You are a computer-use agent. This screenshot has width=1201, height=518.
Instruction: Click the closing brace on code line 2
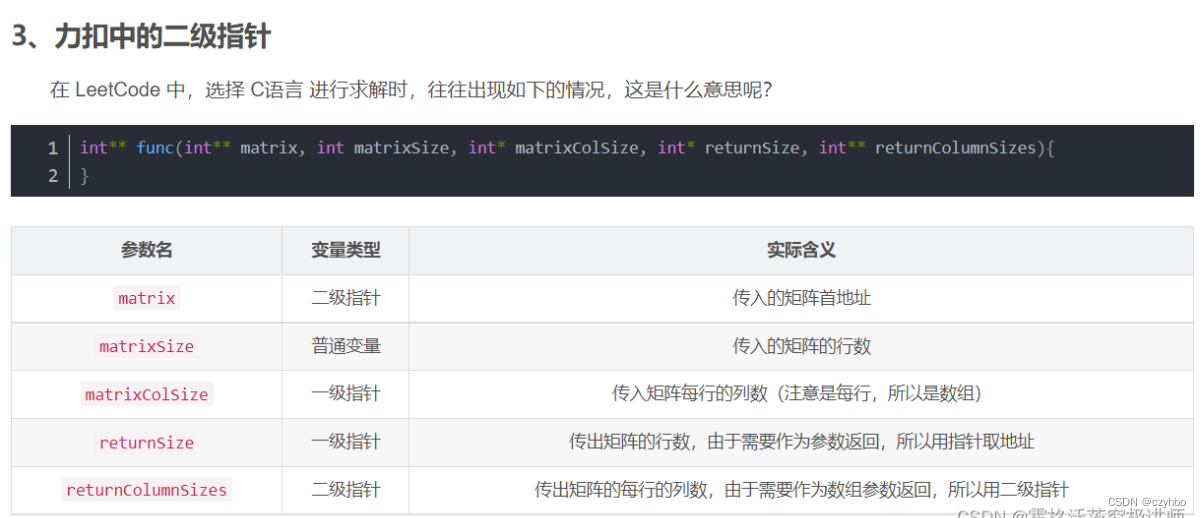point(85,176)
